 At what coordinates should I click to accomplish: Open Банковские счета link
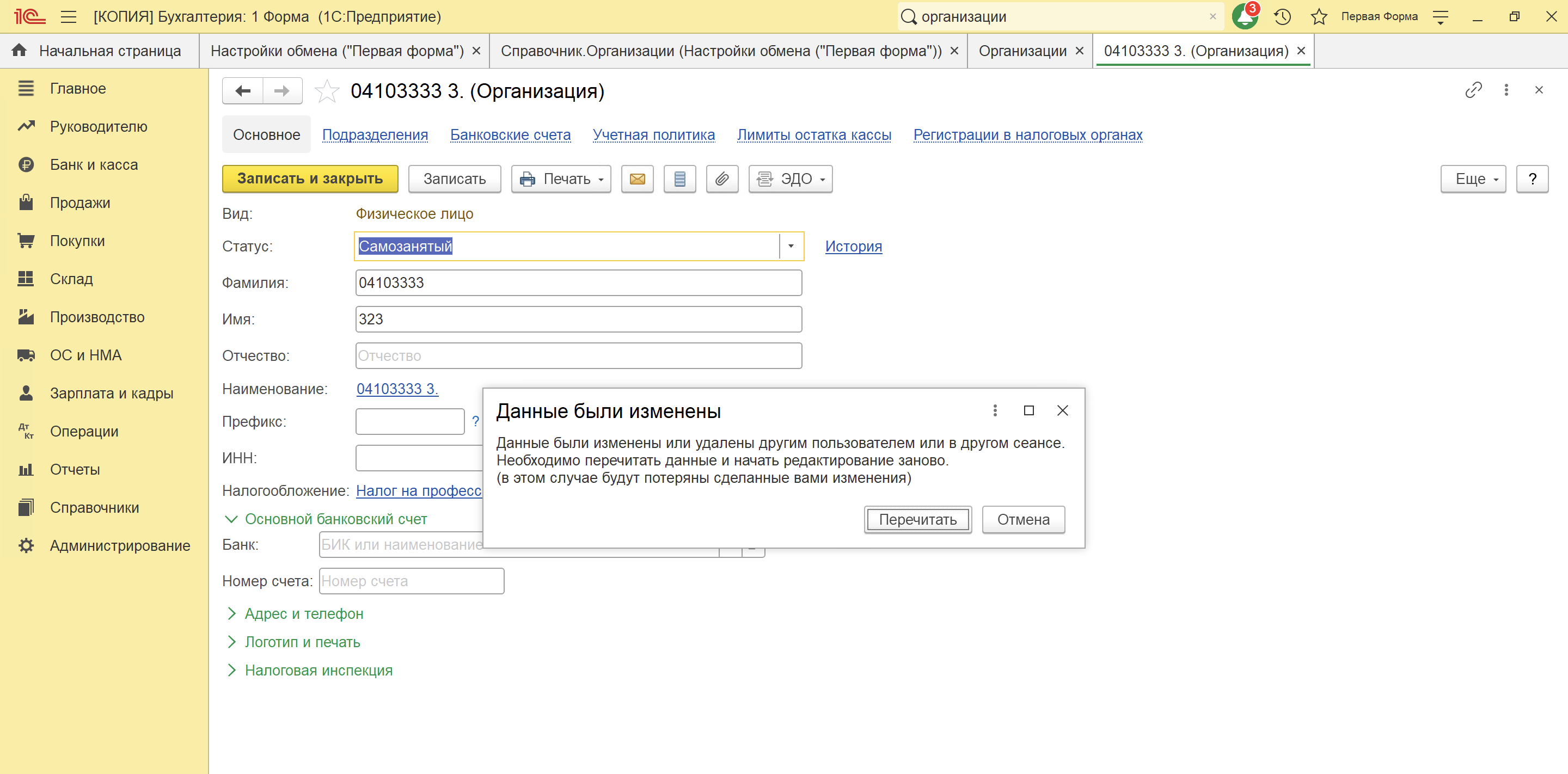pyautogui.click(x=510, y=134)
